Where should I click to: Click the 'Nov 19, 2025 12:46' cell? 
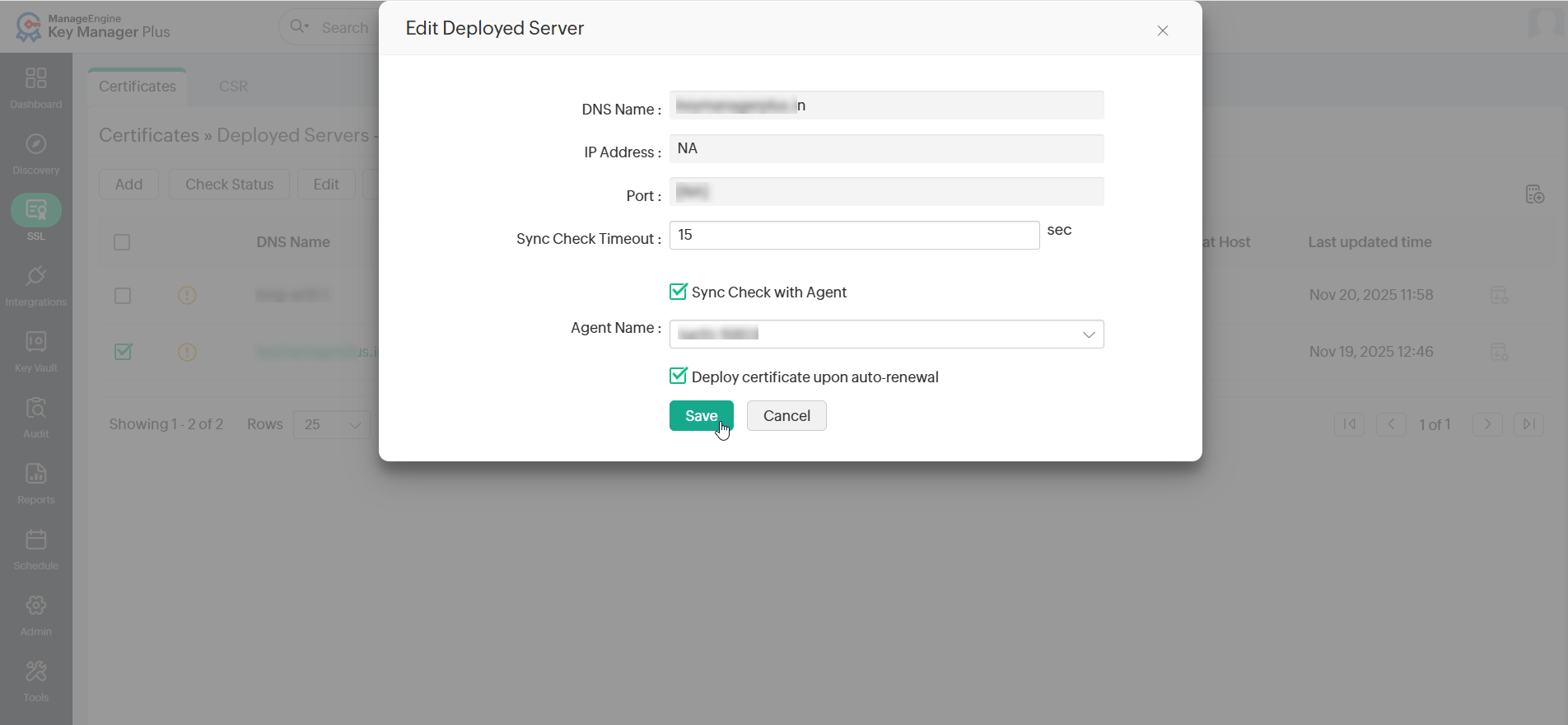click(x=1371, y=352)
